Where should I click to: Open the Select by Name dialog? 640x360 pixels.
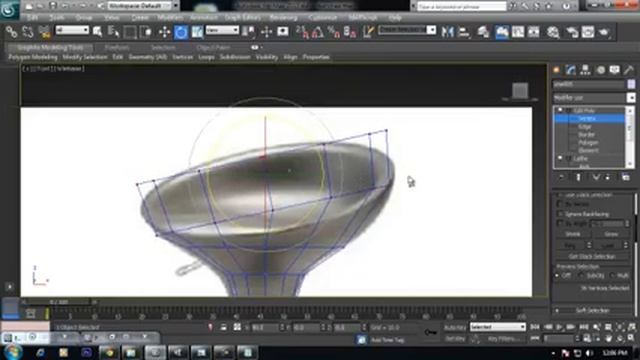(x=113, y=32)
